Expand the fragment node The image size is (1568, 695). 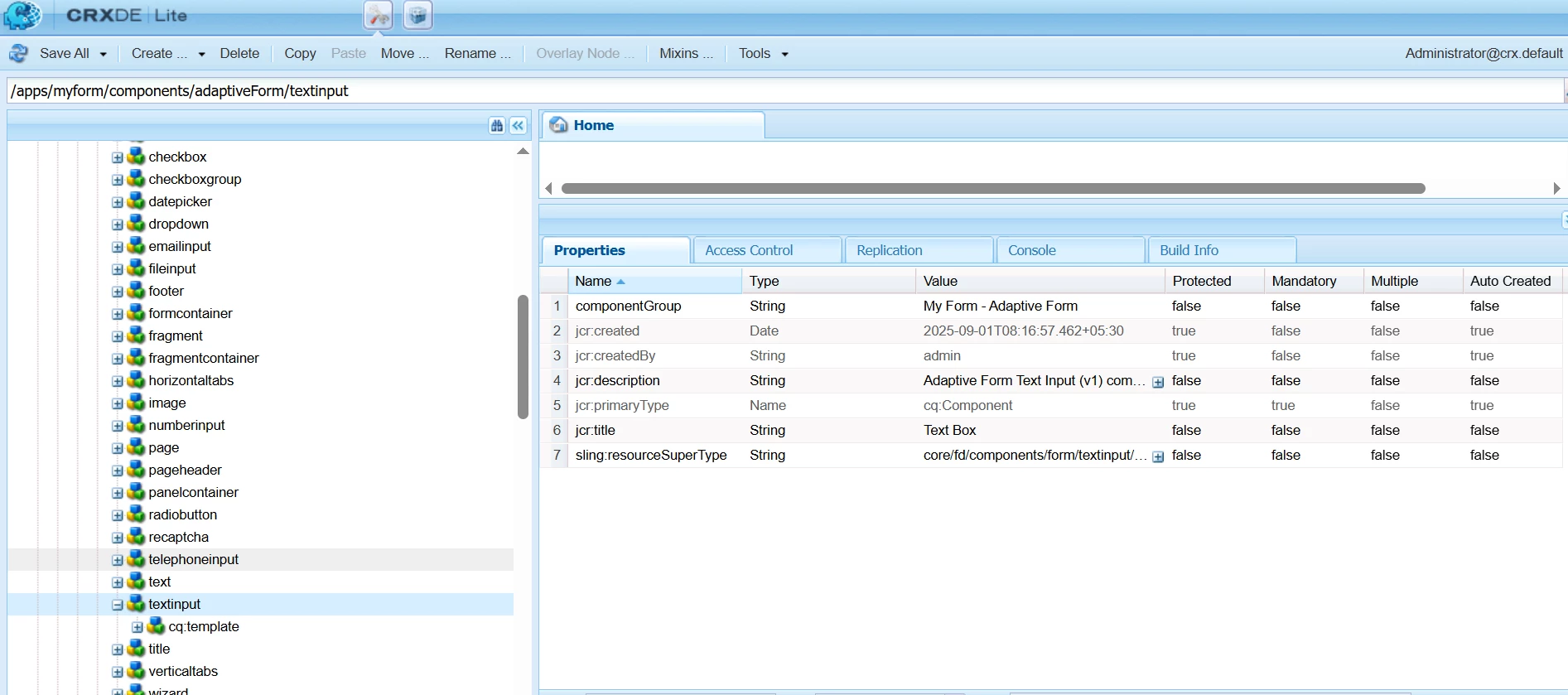point(118,336)
